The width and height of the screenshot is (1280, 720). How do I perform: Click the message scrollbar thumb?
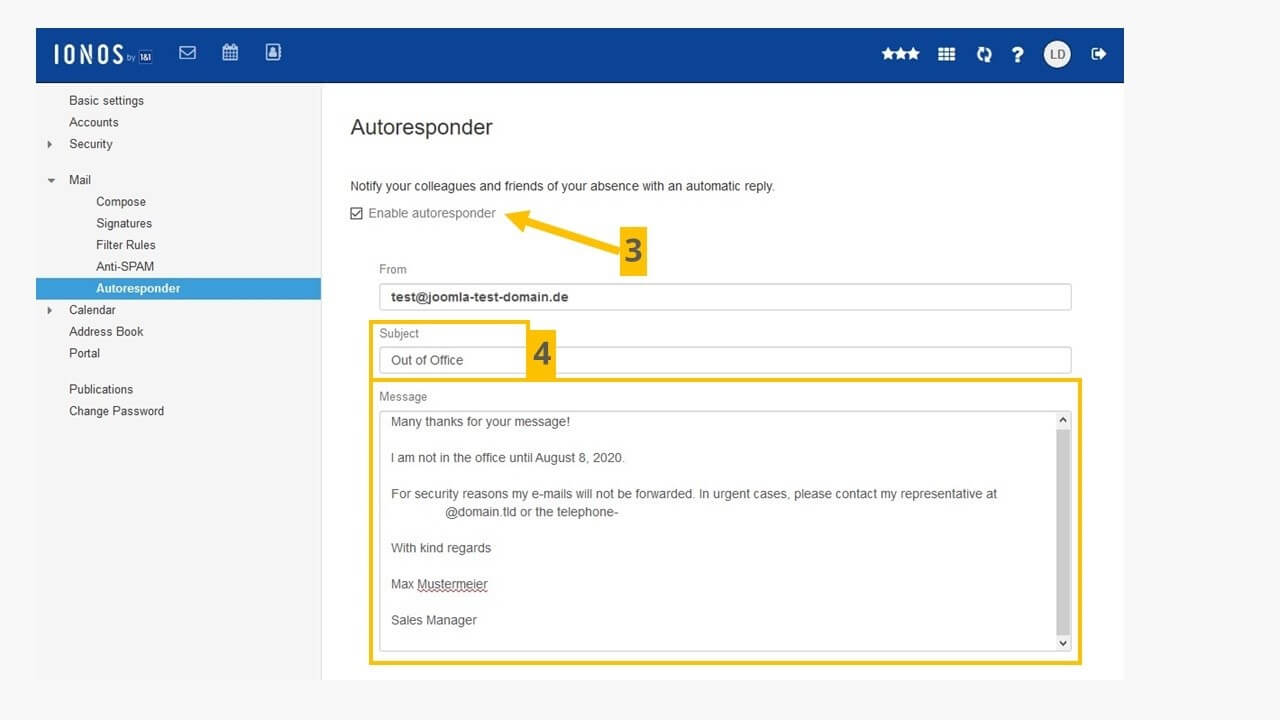click(x=1063, y=531)
